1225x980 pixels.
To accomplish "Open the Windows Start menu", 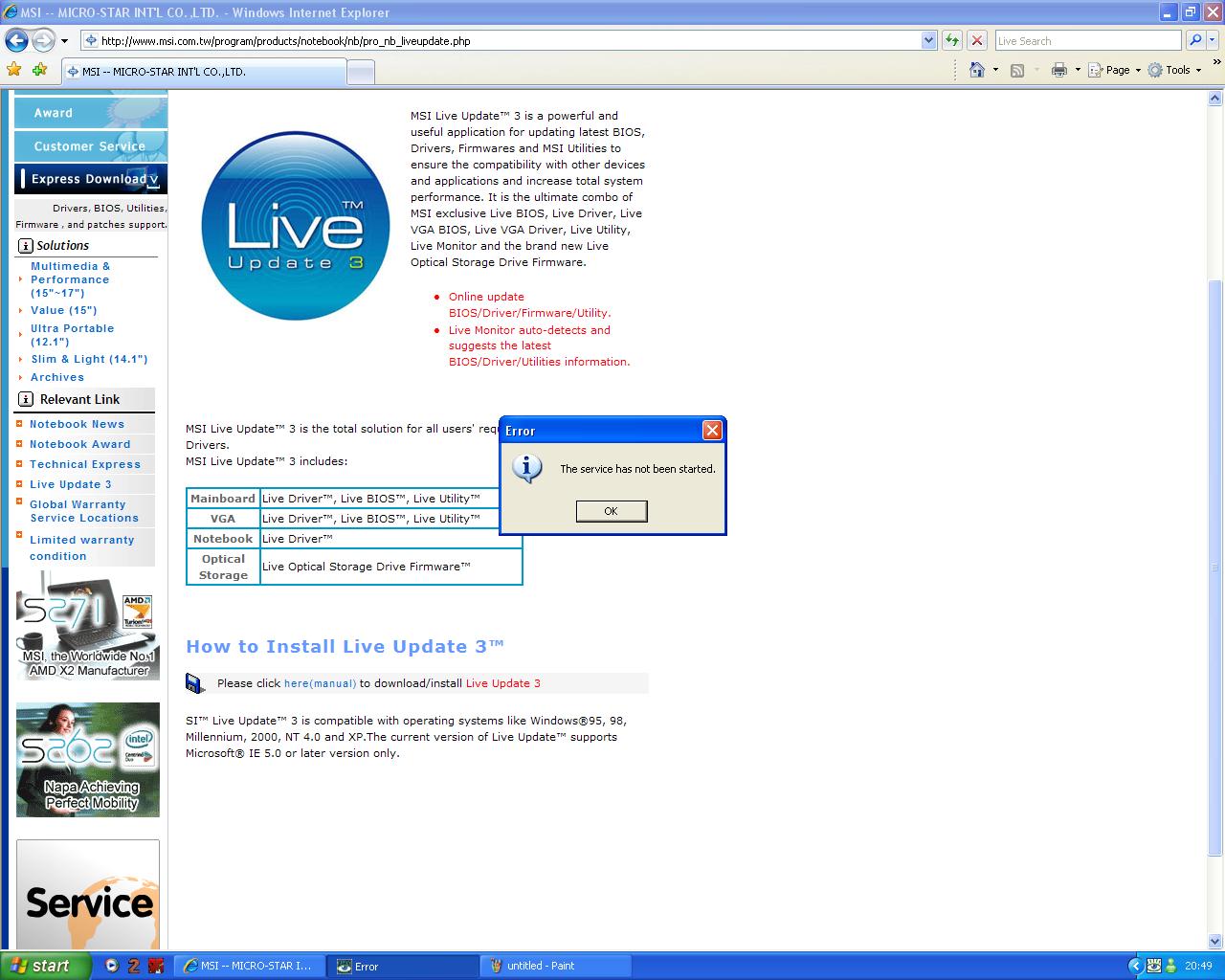I will pos(45,966).
